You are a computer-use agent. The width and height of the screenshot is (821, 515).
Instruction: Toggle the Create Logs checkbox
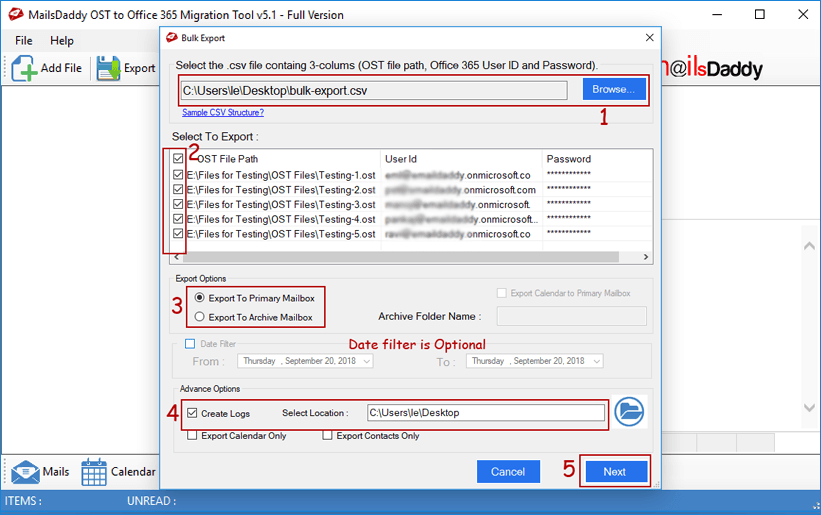[x=192, y=413]
